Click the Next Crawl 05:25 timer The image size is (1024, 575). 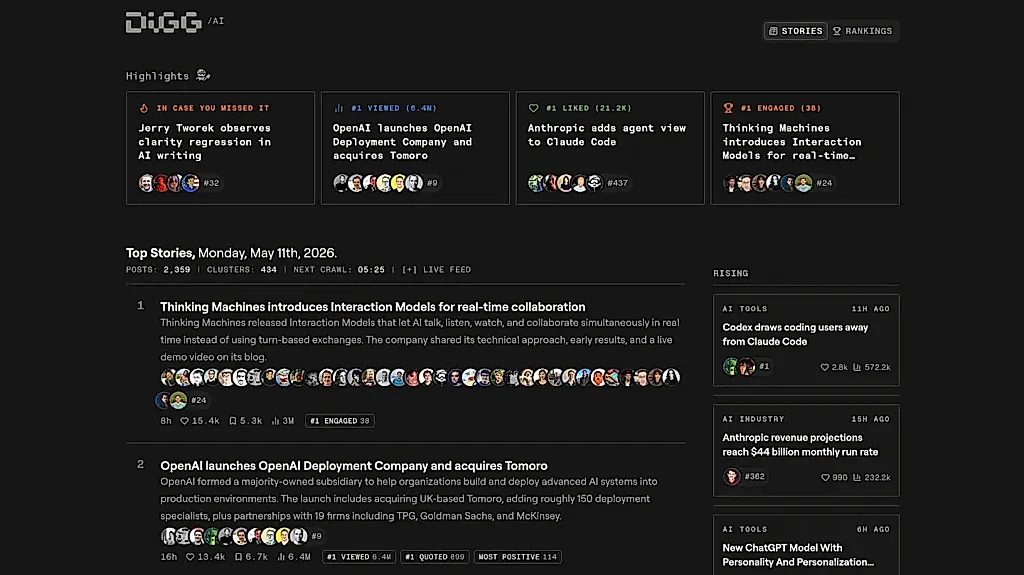tap(339, 269)
